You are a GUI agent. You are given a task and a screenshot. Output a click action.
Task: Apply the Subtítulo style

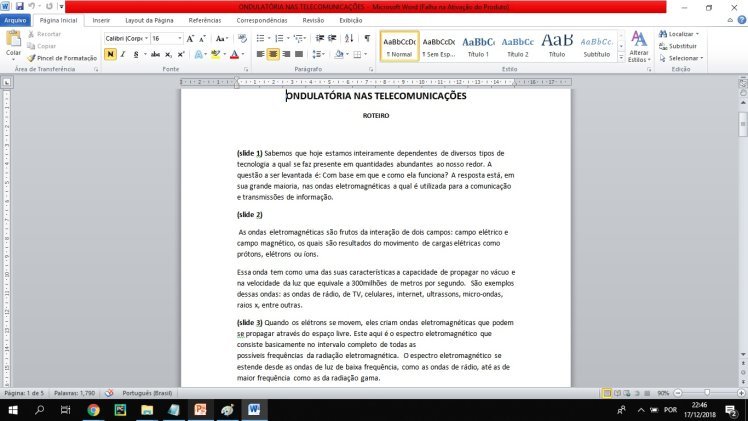pyautogui.click(x=597, y=46)
